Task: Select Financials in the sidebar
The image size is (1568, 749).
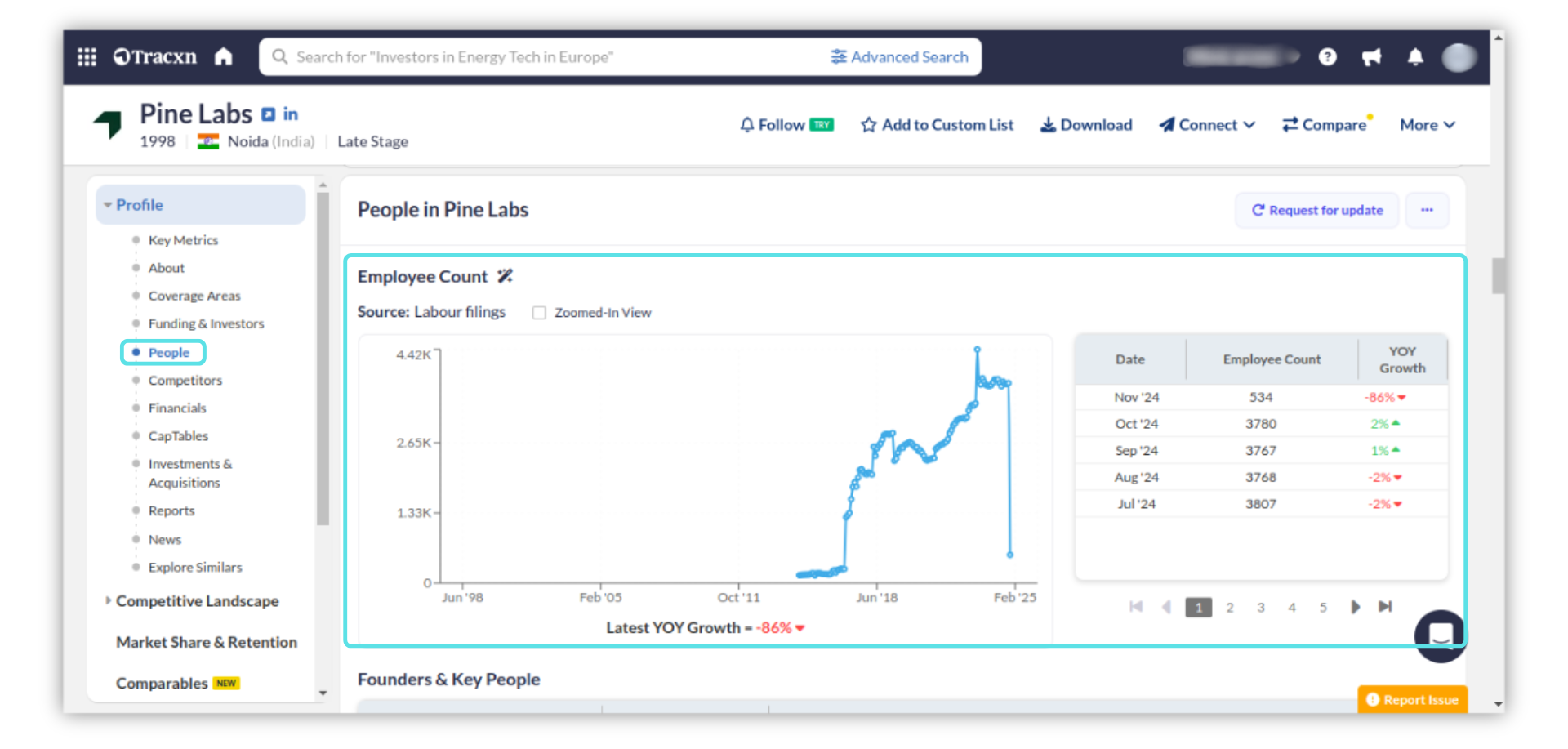Action: coord(177,408)
